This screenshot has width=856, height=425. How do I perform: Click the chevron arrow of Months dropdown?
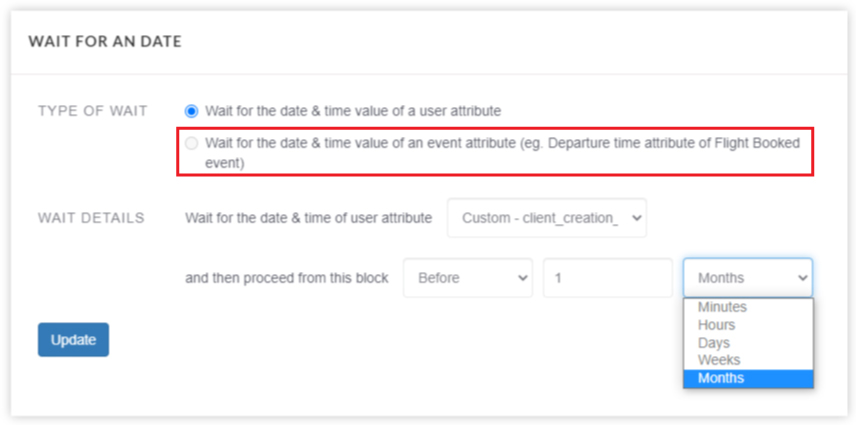coord(802,278)
